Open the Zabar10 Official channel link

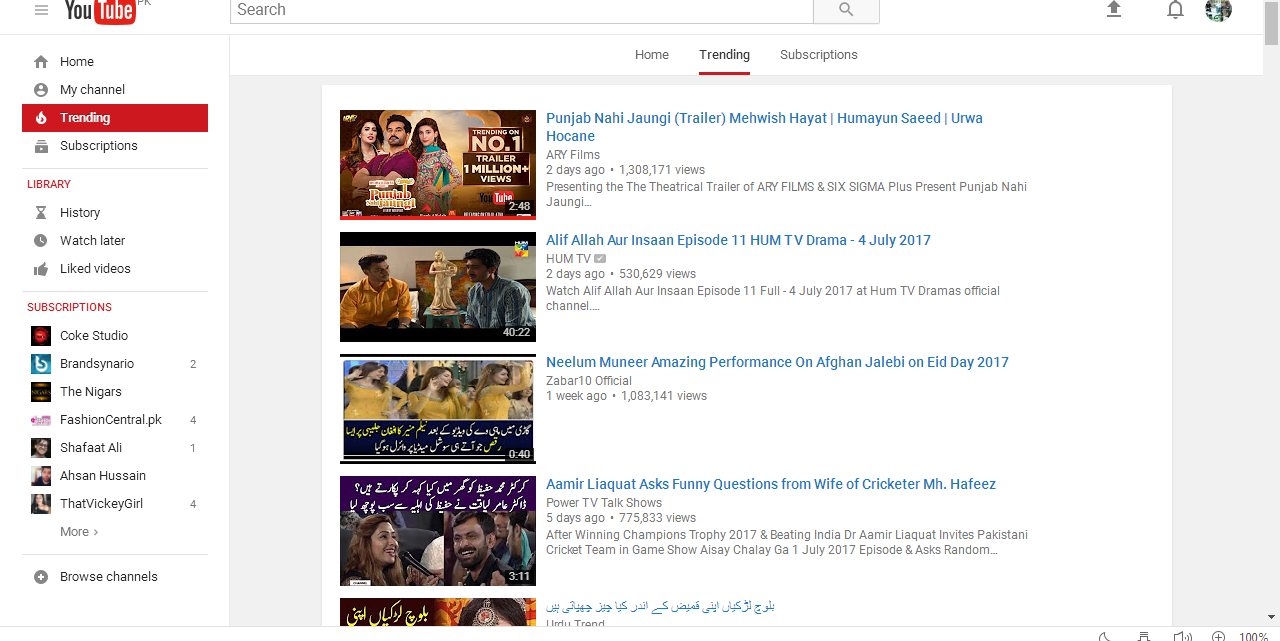pos(589,381)
